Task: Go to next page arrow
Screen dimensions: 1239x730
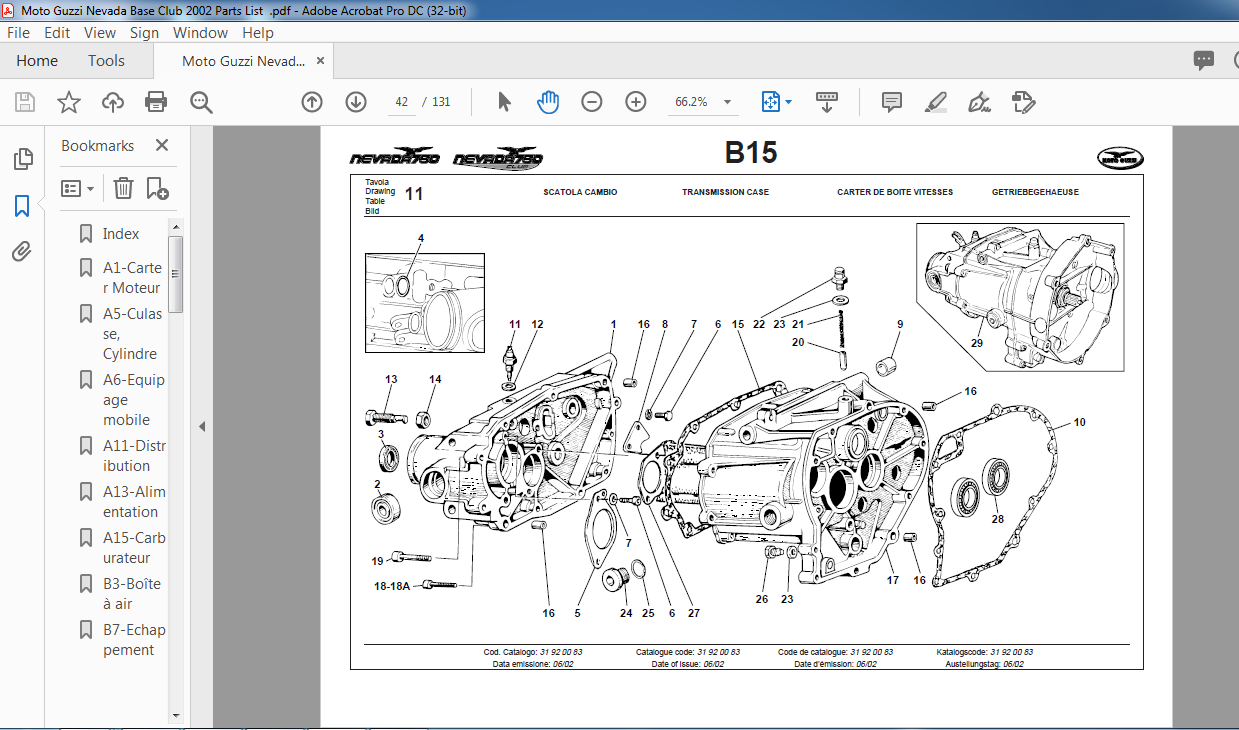Action: 356,102
